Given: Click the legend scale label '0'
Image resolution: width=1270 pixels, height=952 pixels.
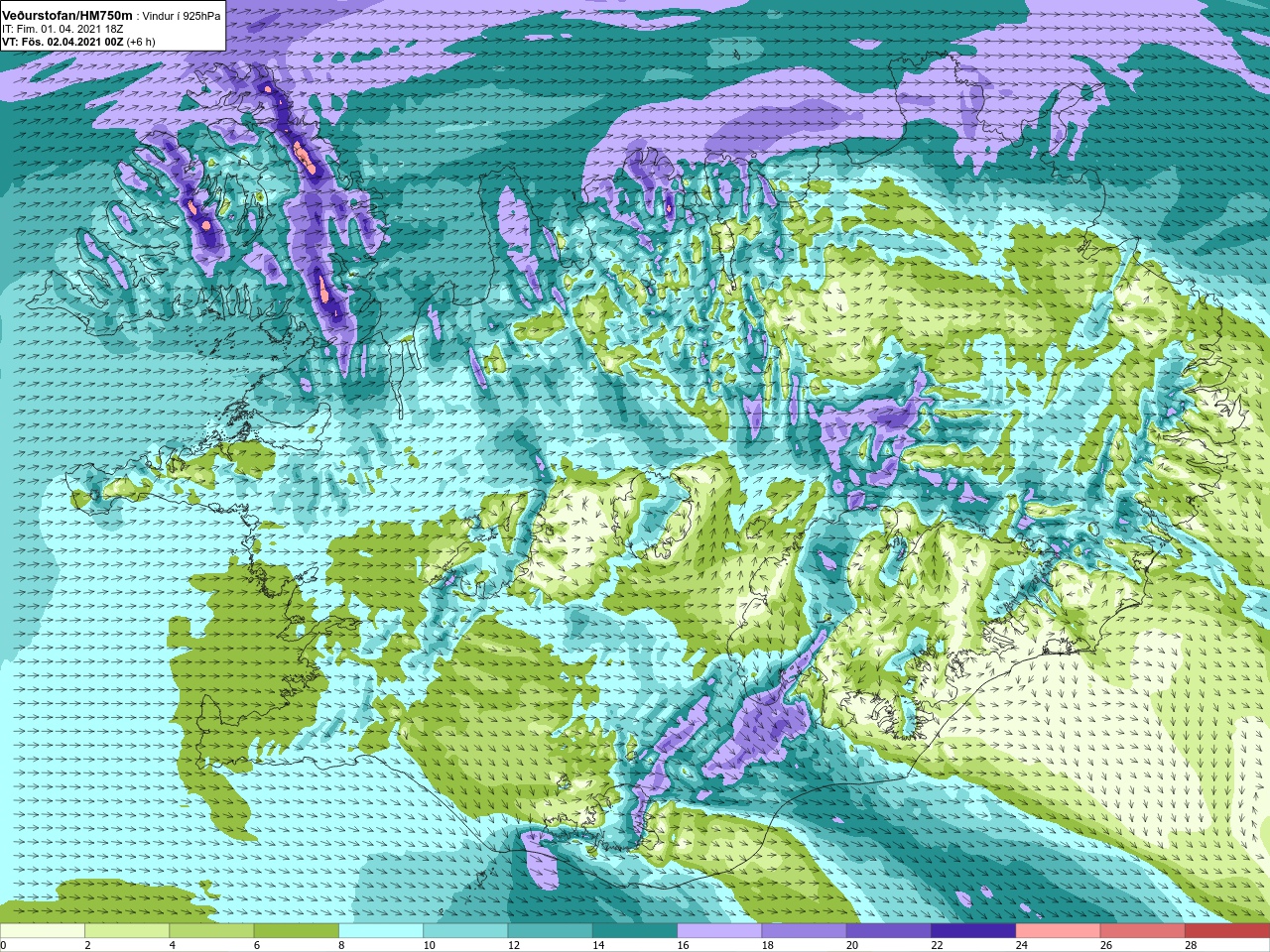Looking at the screenshot, I should (x=3, y=945).
